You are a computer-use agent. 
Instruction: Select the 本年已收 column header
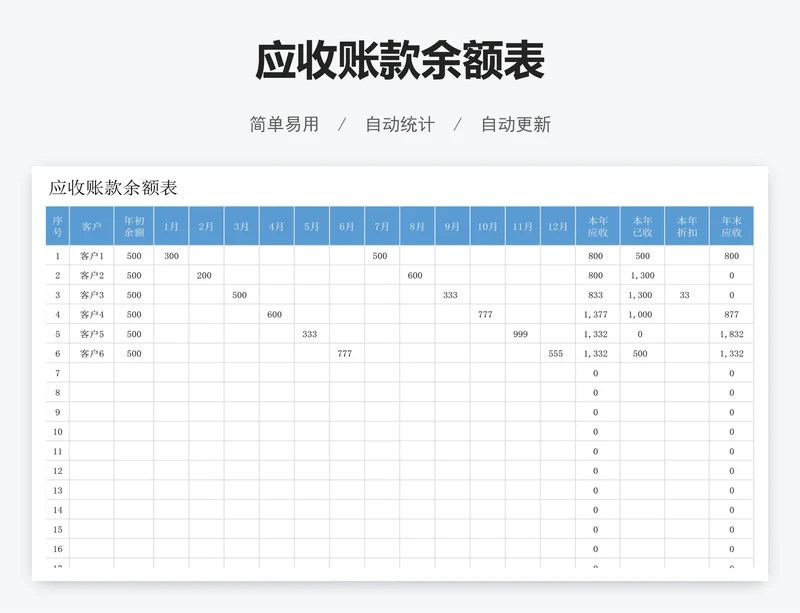pyautogui.click(x=642, y=226)
